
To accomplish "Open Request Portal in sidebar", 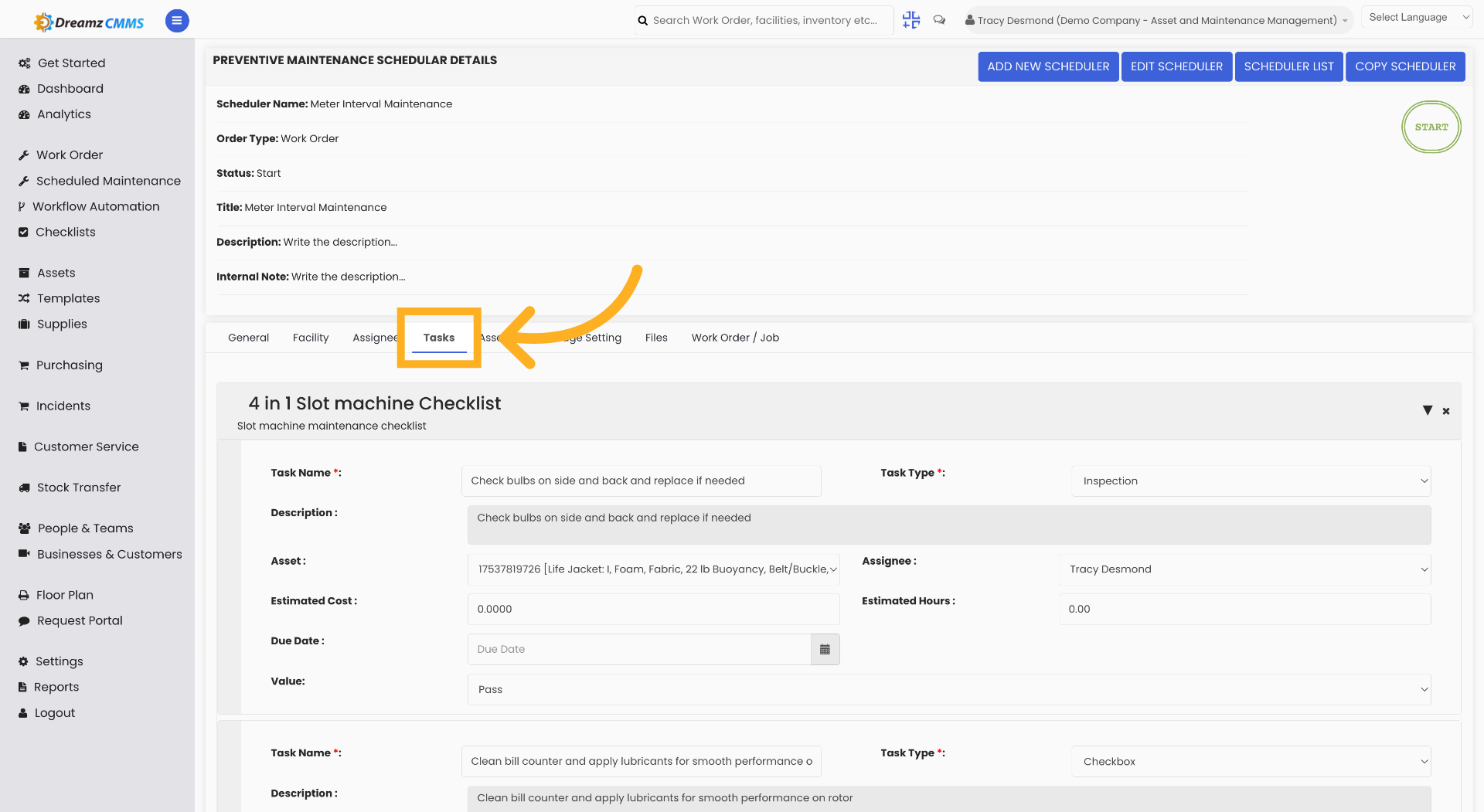I will 80,620.
